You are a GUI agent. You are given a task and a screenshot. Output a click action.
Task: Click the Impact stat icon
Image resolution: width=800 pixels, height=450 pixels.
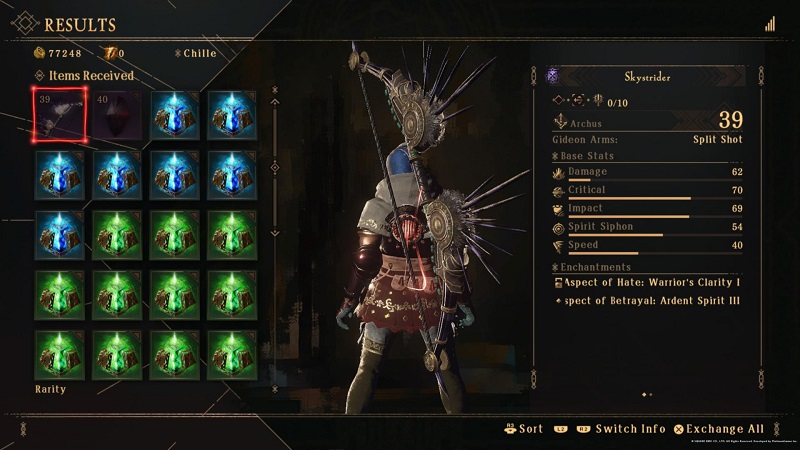(x=559, y=210)
